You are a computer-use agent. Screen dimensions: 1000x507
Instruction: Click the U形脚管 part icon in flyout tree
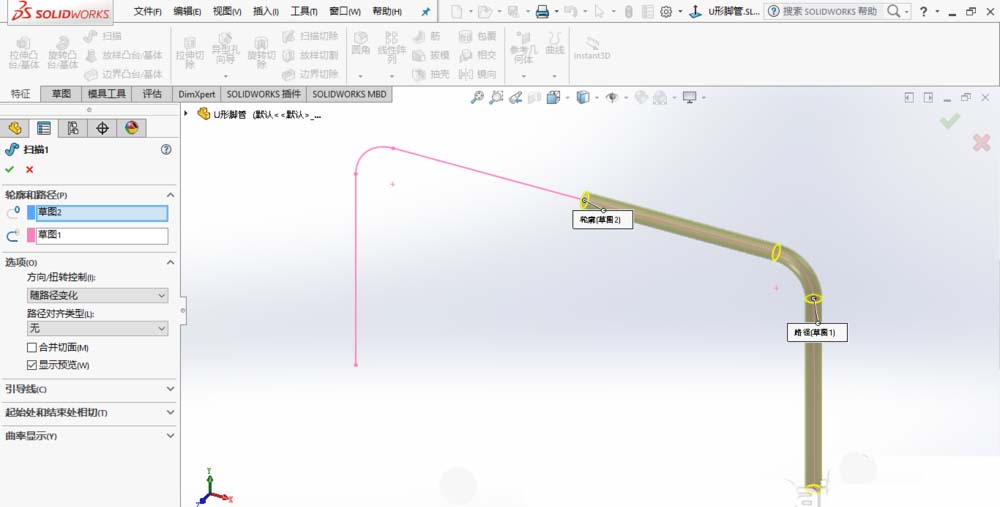click(203, 114)
